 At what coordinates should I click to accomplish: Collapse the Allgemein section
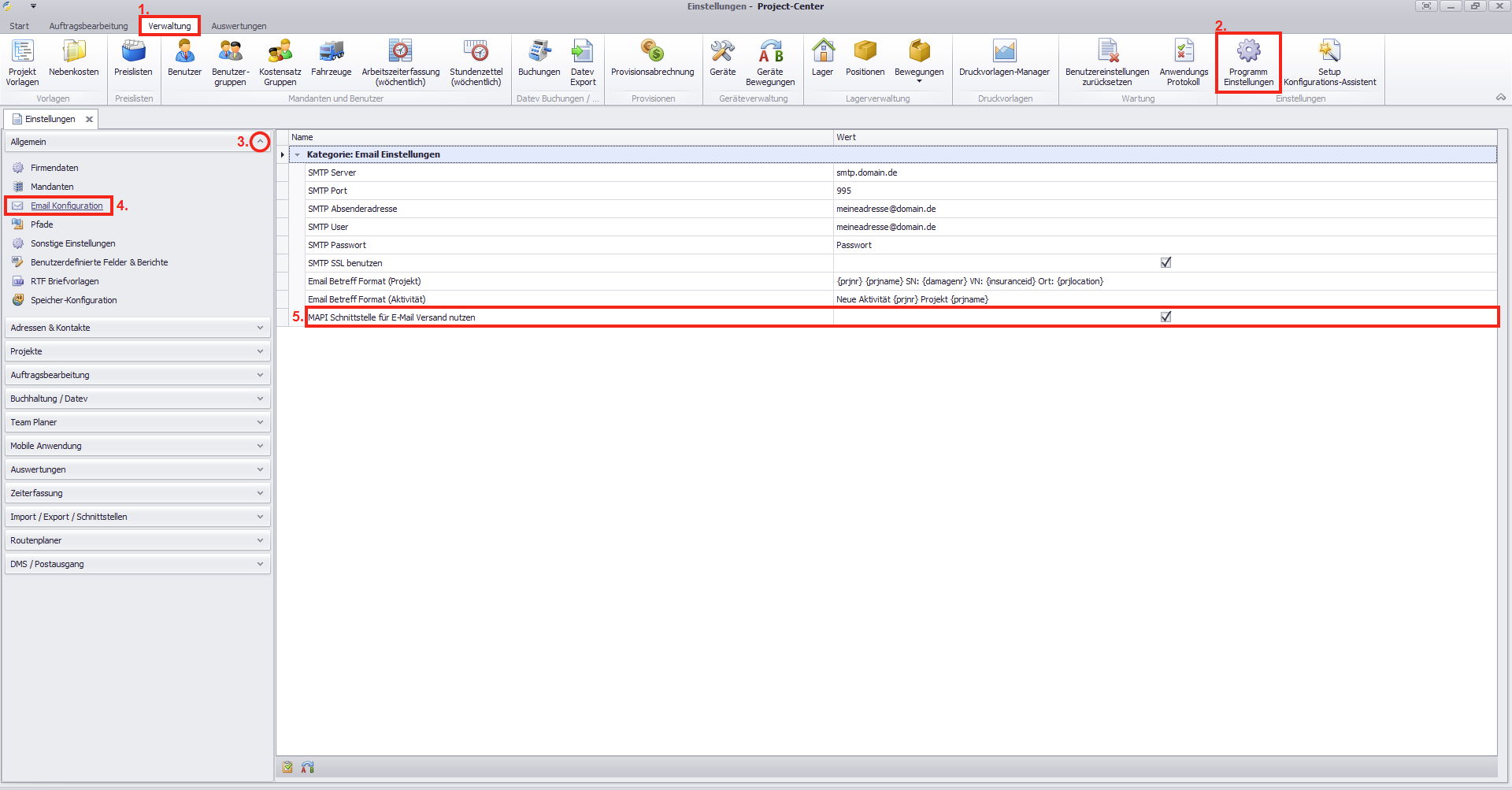260,142
